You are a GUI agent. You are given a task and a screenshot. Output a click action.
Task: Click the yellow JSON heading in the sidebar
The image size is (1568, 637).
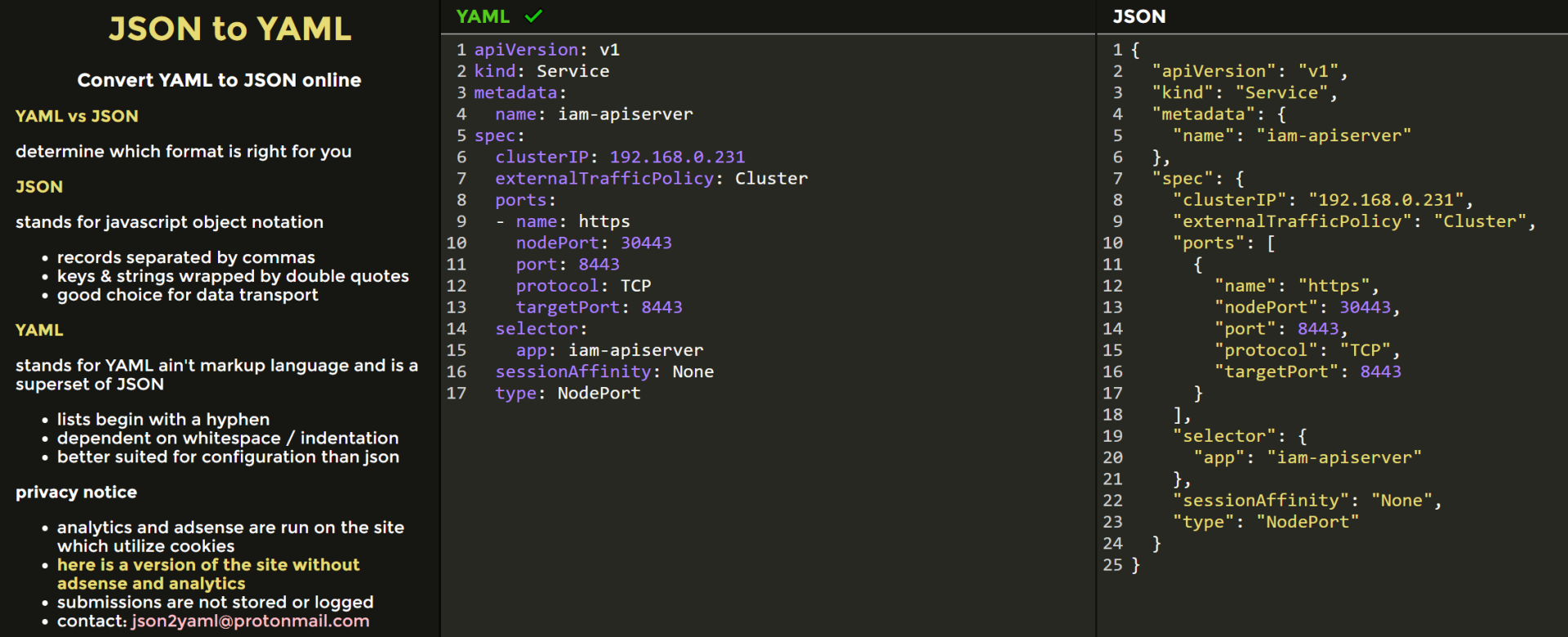(x=39, y=186)
